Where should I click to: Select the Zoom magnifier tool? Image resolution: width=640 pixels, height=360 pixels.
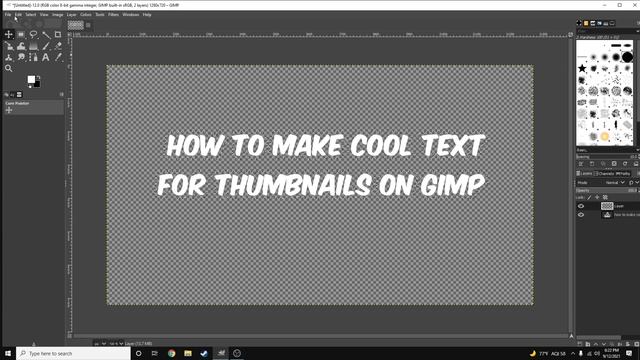[x=9, y=68]
